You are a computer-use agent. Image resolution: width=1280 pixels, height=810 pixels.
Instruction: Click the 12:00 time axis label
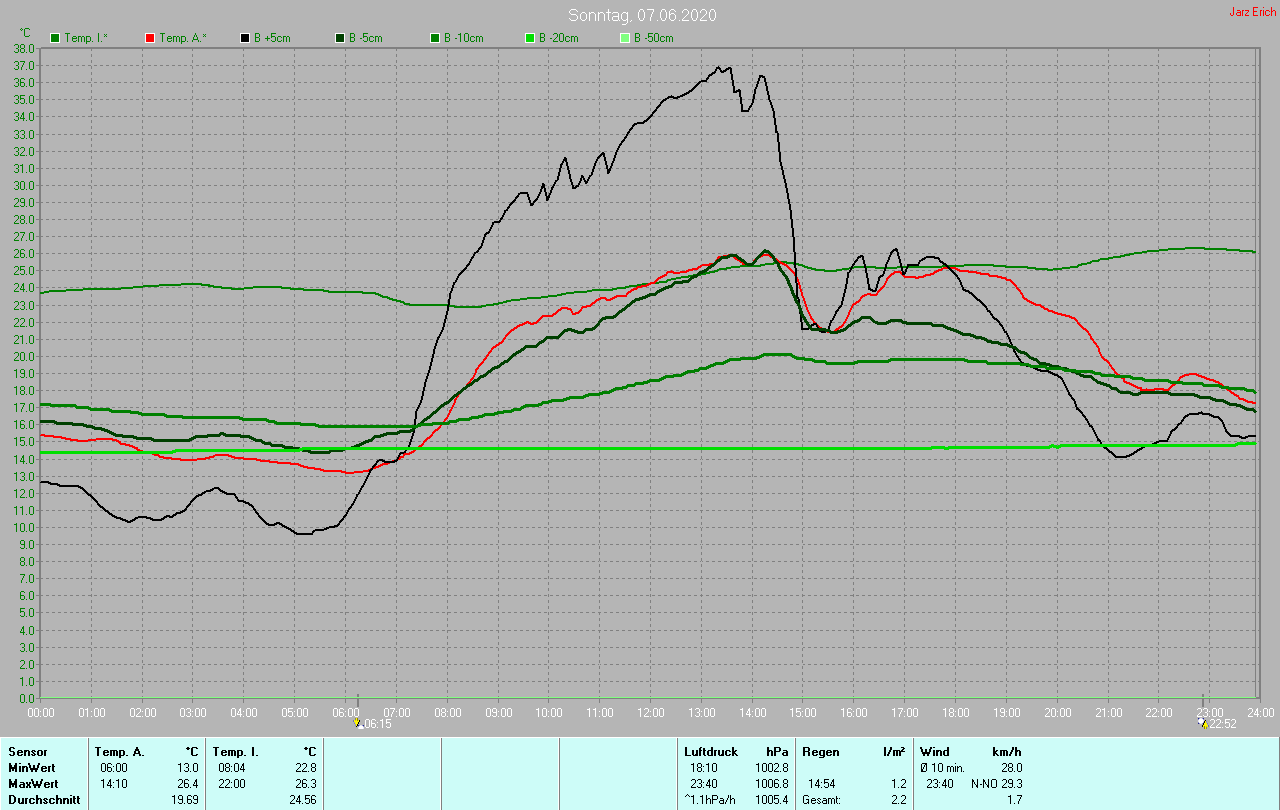651,712
